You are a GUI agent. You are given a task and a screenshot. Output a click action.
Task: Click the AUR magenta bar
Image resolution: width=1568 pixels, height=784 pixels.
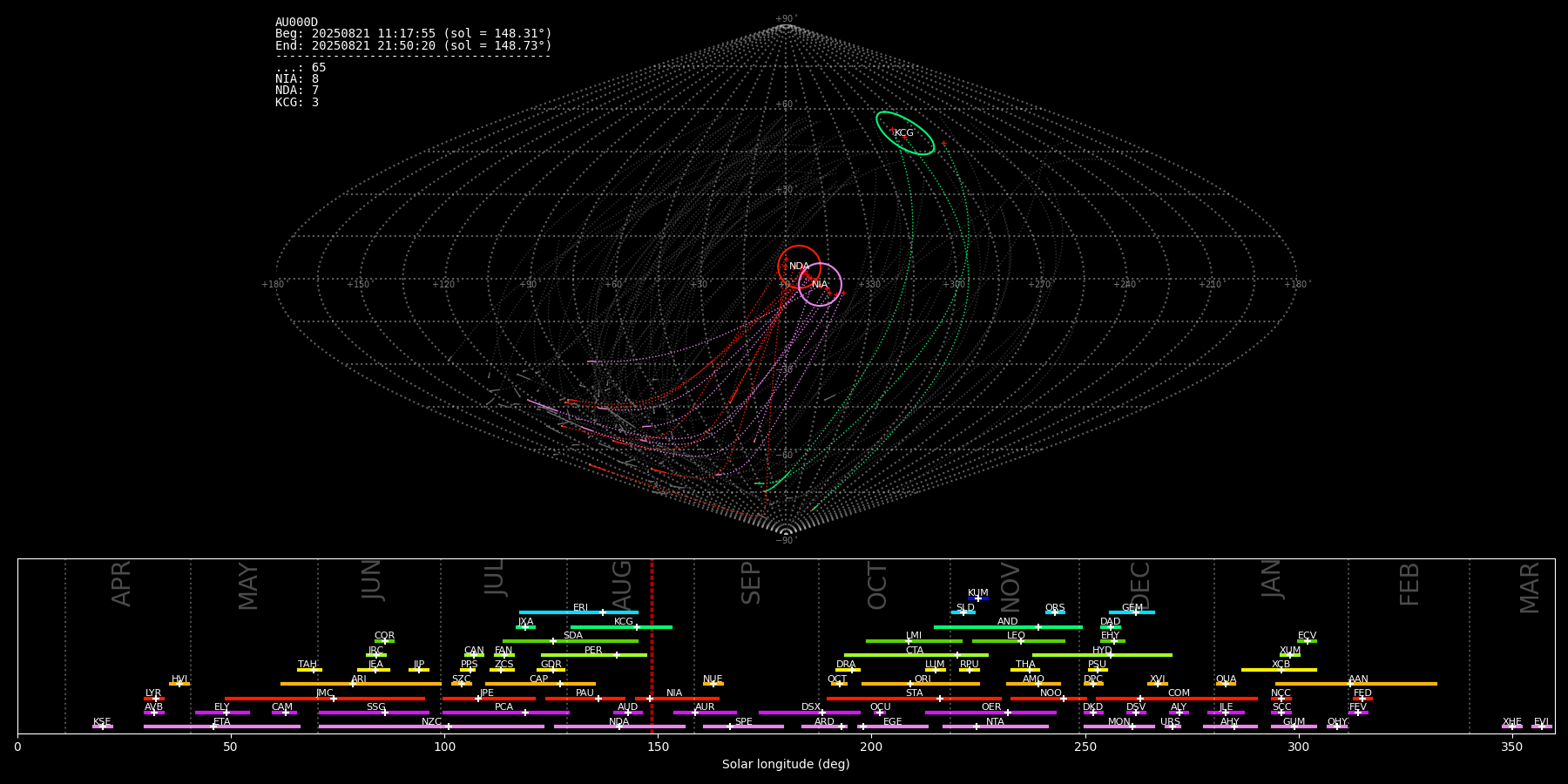pos(705,713)
